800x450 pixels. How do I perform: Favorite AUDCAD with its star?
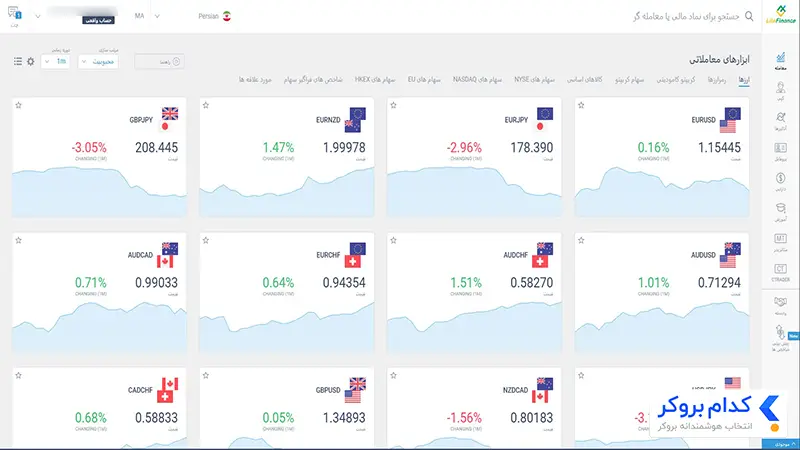[18, 240]
